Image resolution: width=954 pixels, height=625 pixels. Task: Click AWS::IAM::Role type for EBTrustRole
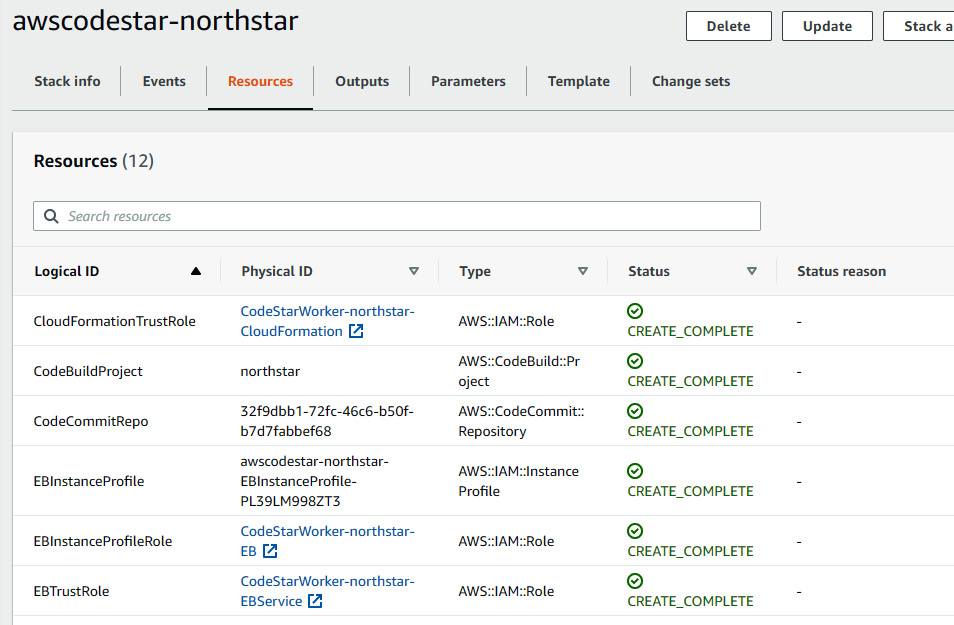[506, 590]
